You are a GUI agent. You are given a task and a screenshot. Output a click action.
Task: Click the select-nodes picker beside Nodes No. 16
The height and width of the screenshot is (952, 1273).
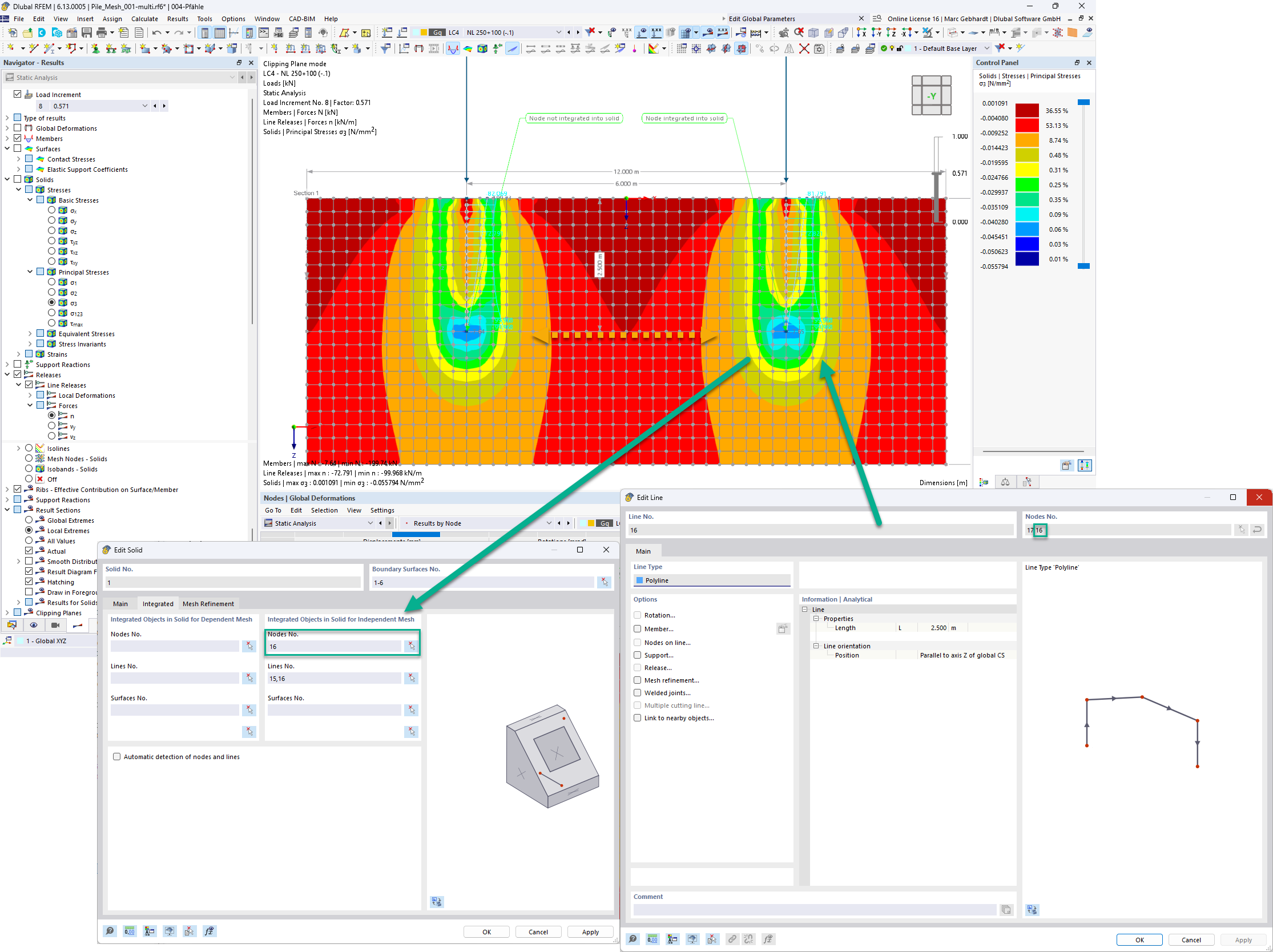click(x=411, y=647)
